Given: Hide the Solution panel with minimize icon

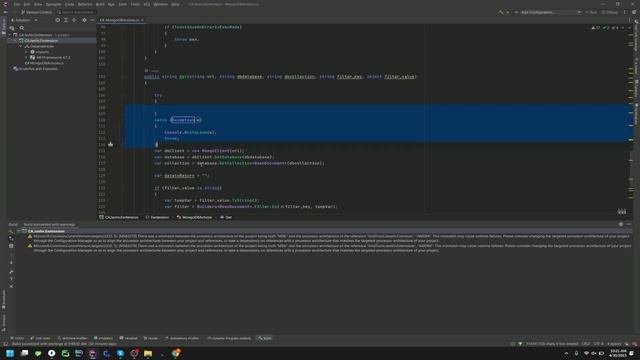Looking at the screenshot, I should click(x=92, y=20).
